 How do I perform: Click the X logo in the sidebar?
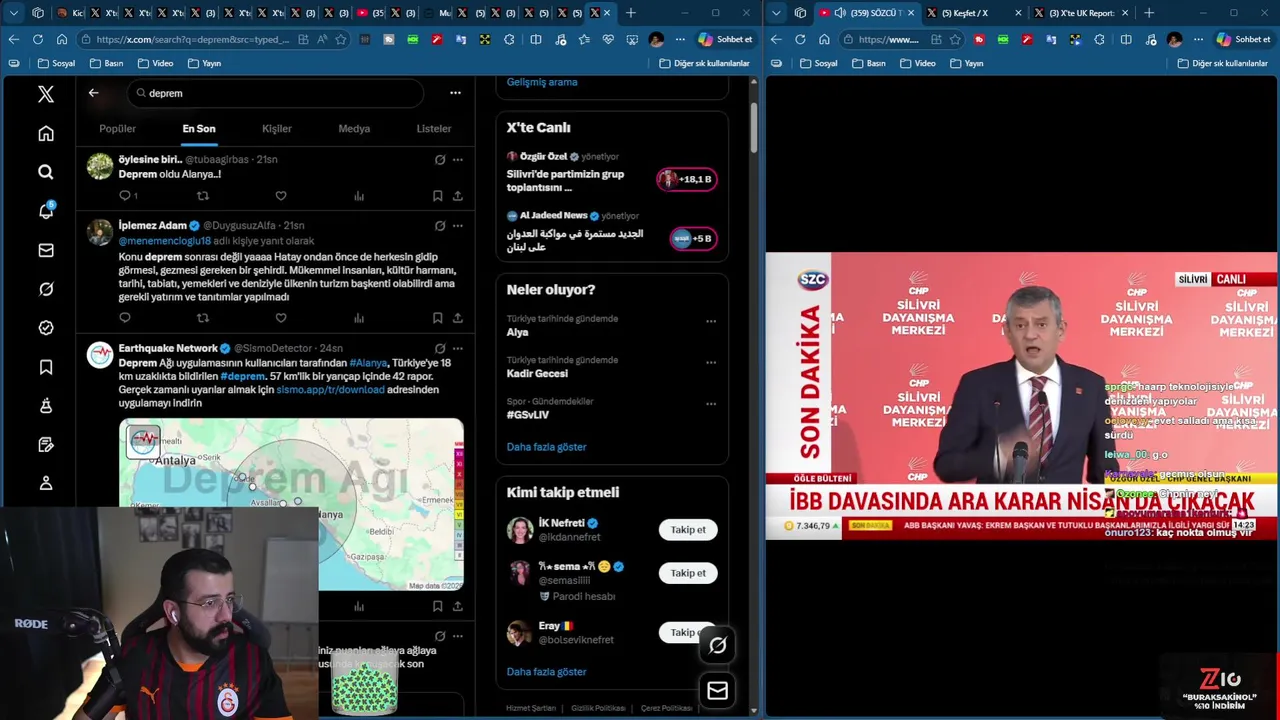46,94
